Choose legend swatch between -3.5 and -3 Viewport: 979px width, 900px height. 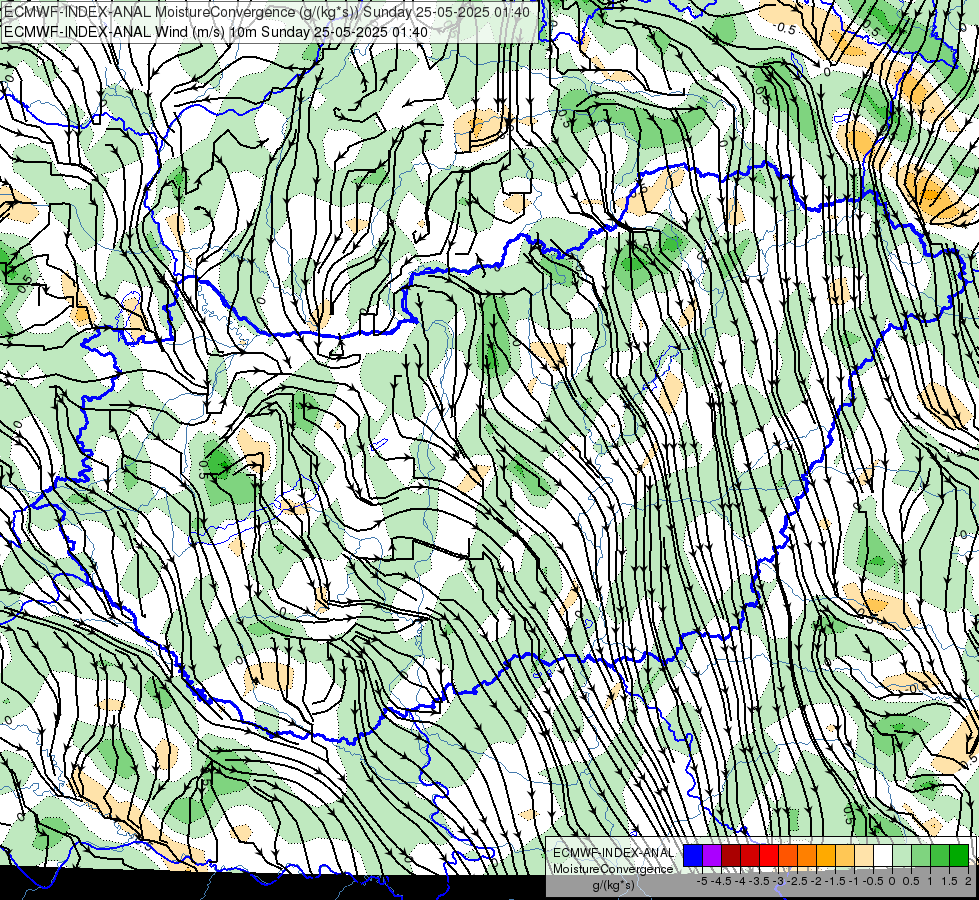769,855
